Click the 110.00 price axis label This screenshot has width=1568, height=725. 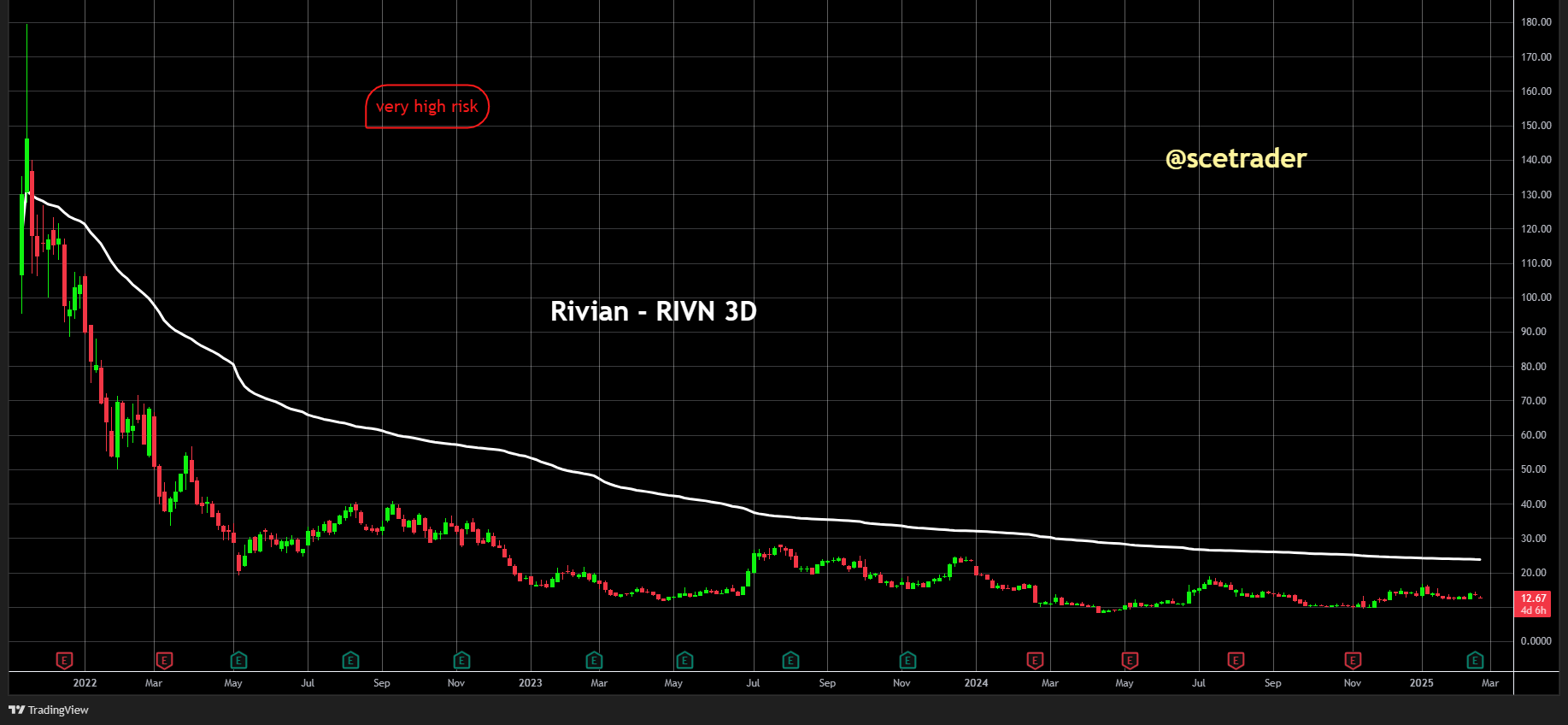point(1536,263)
